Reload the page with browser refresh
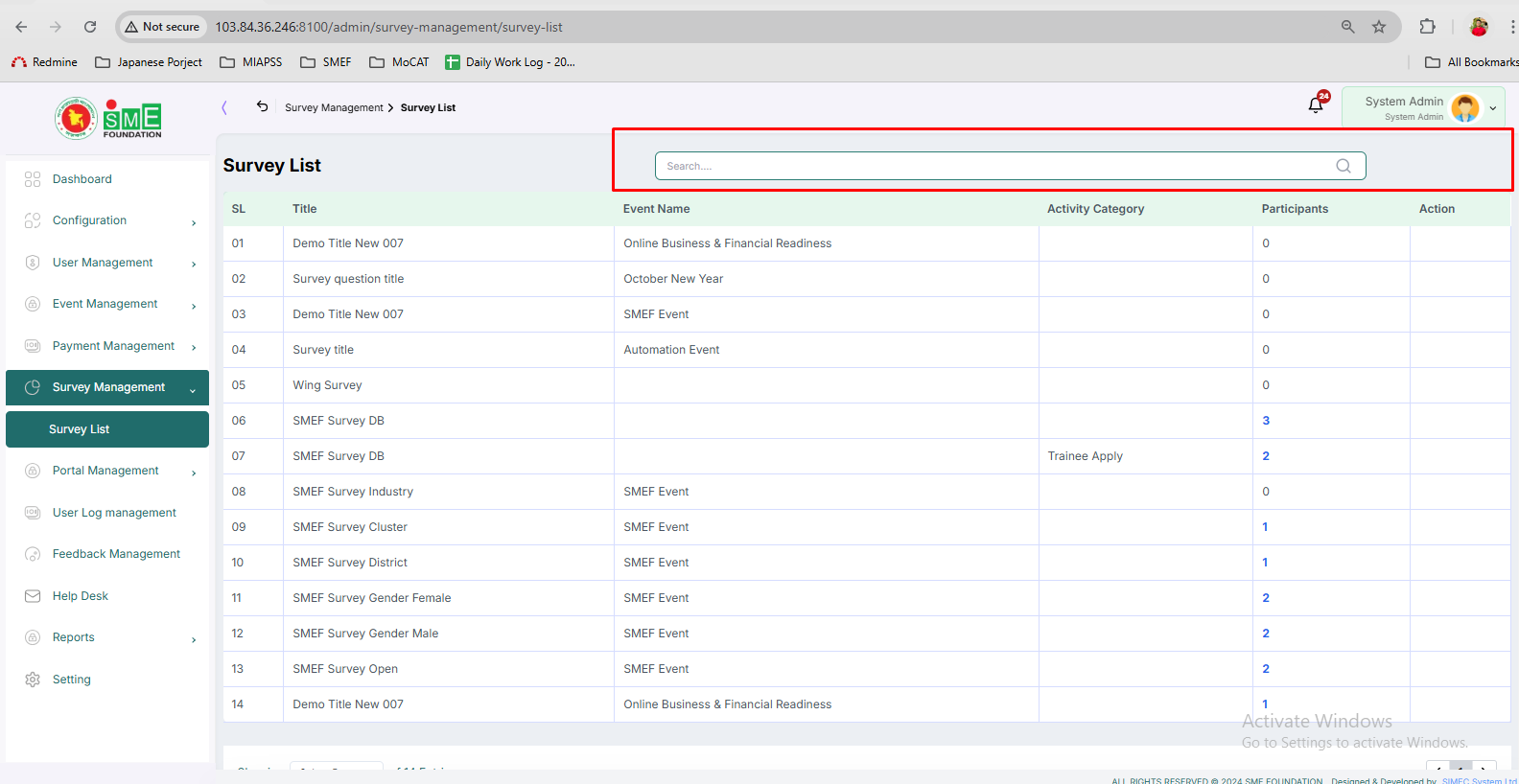The image size is (1519, 784). (x=90, y=27)
